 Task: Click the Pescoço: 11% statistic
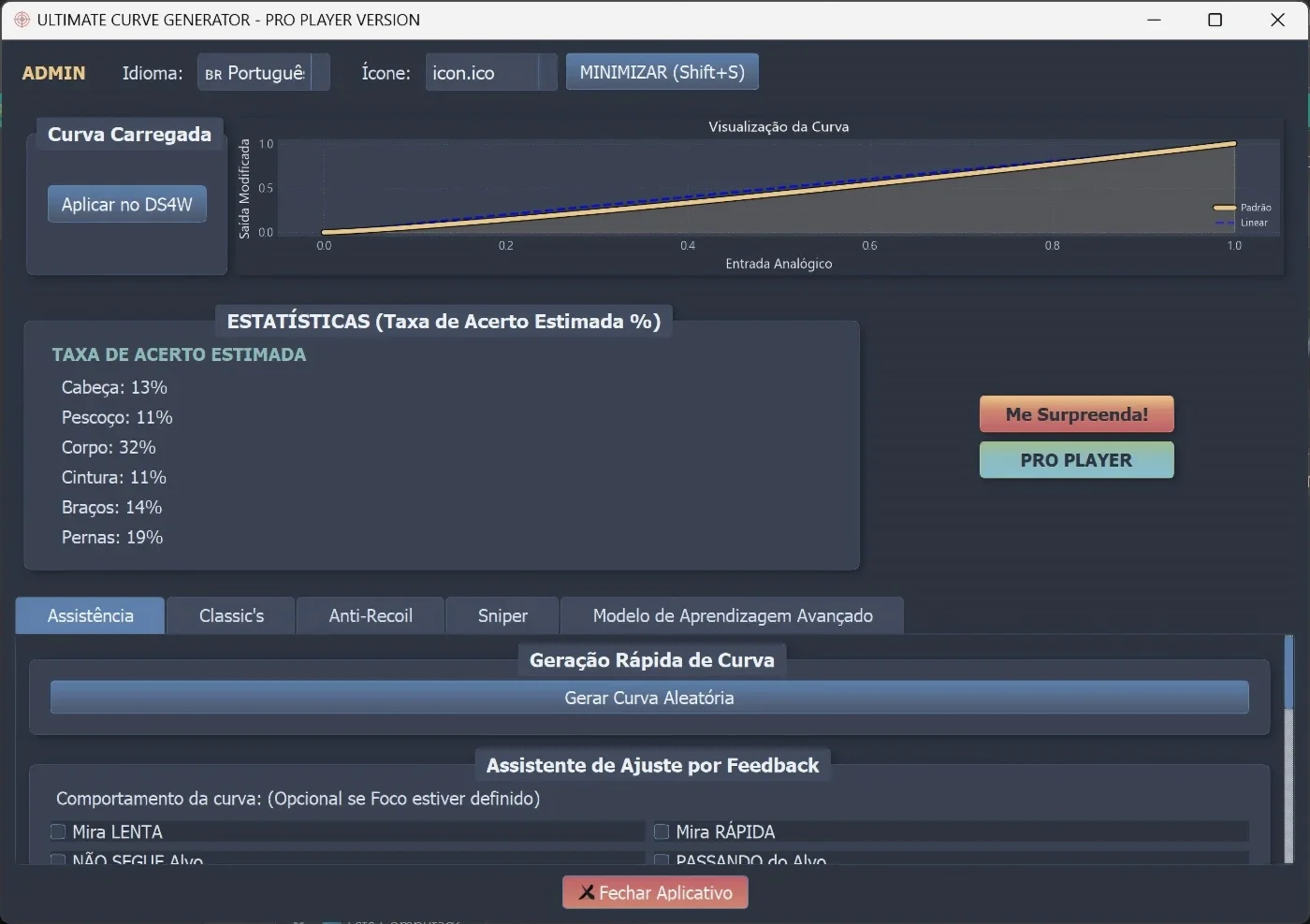(x=117, y=417)
